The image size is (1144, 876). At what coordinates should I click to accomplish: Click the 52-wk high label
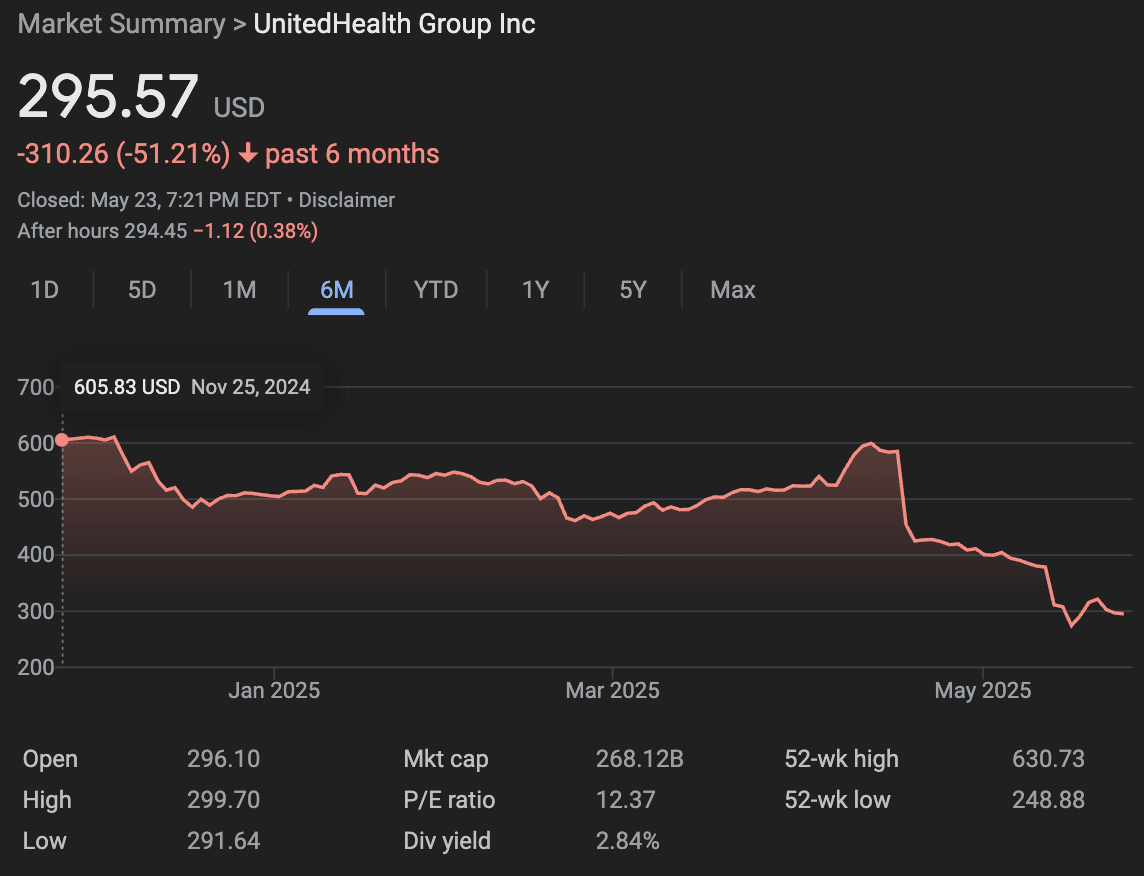coord(841,759)
